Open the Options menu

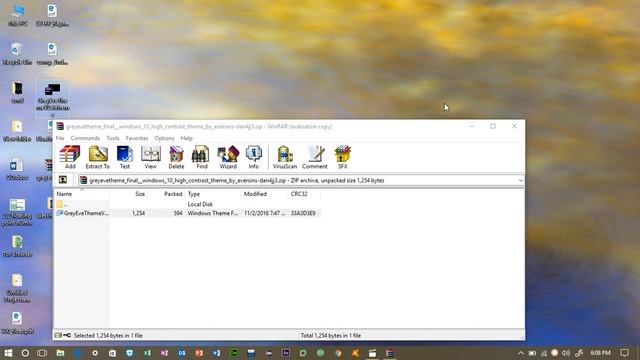[164, 138]
